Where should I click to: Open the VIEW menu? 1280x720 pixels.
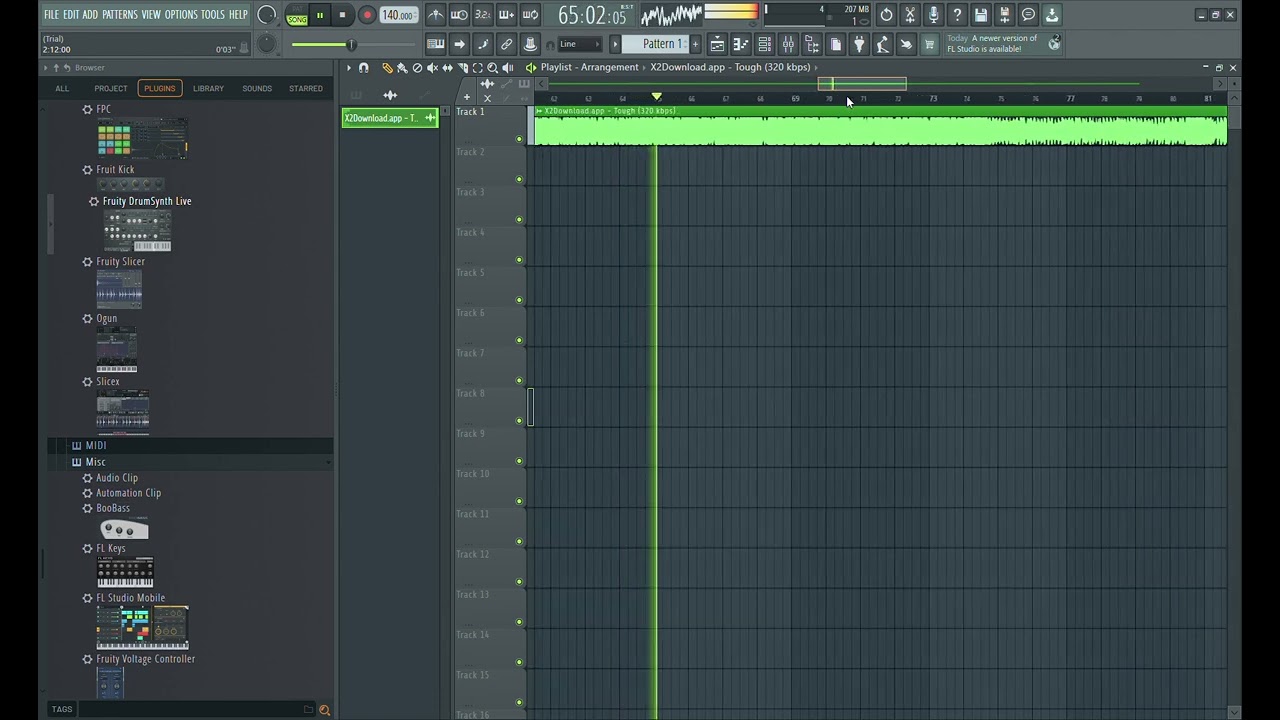151,14
